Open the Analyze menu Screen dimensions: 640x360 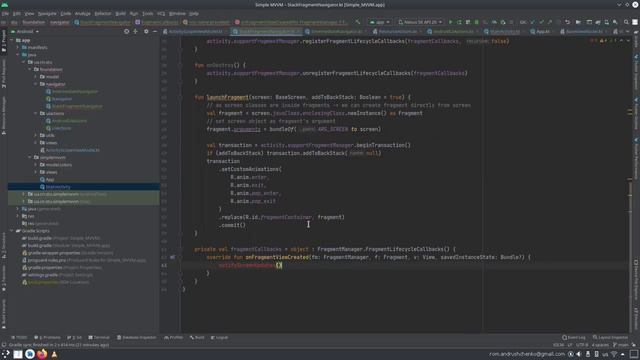click(82, 13)
